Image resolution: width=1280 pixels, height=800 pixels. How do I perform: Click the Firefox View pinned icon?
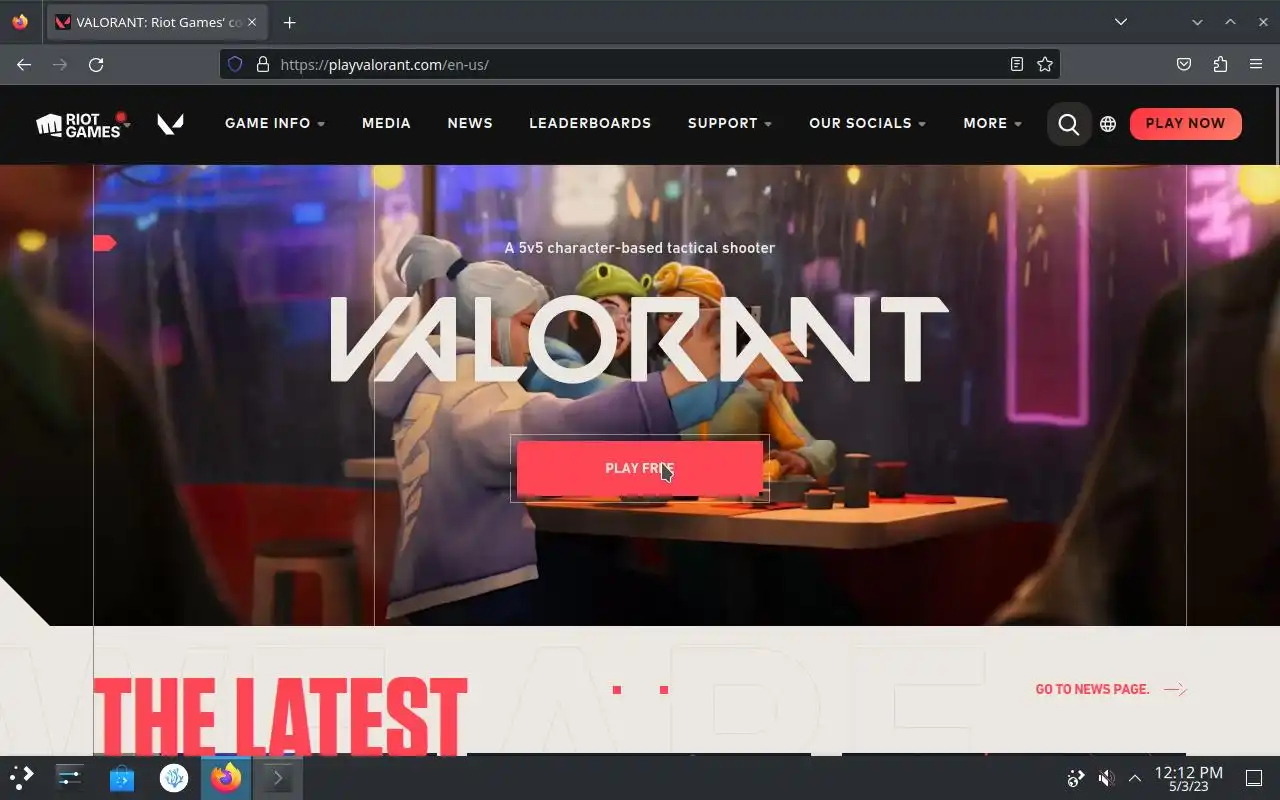click(21, 22)
